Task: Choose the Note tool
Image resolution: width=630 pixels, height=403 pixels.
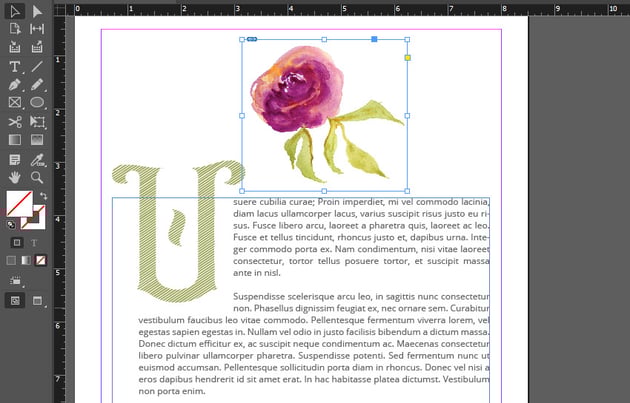Action: coord(15,160)
